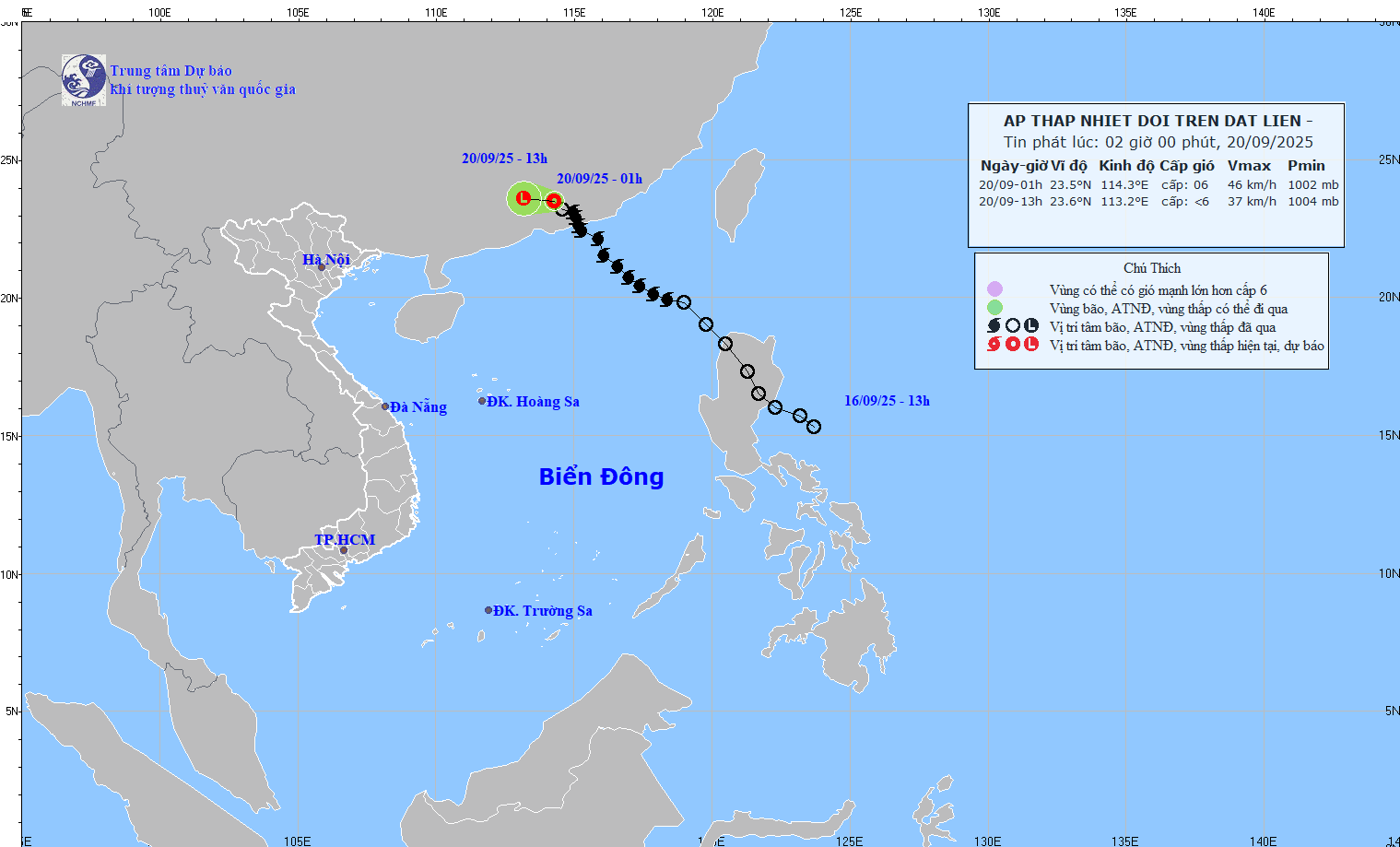Click the TP.HCM city label
Image resolution: width=1400 pixels, height=847 pixels.
345,539
